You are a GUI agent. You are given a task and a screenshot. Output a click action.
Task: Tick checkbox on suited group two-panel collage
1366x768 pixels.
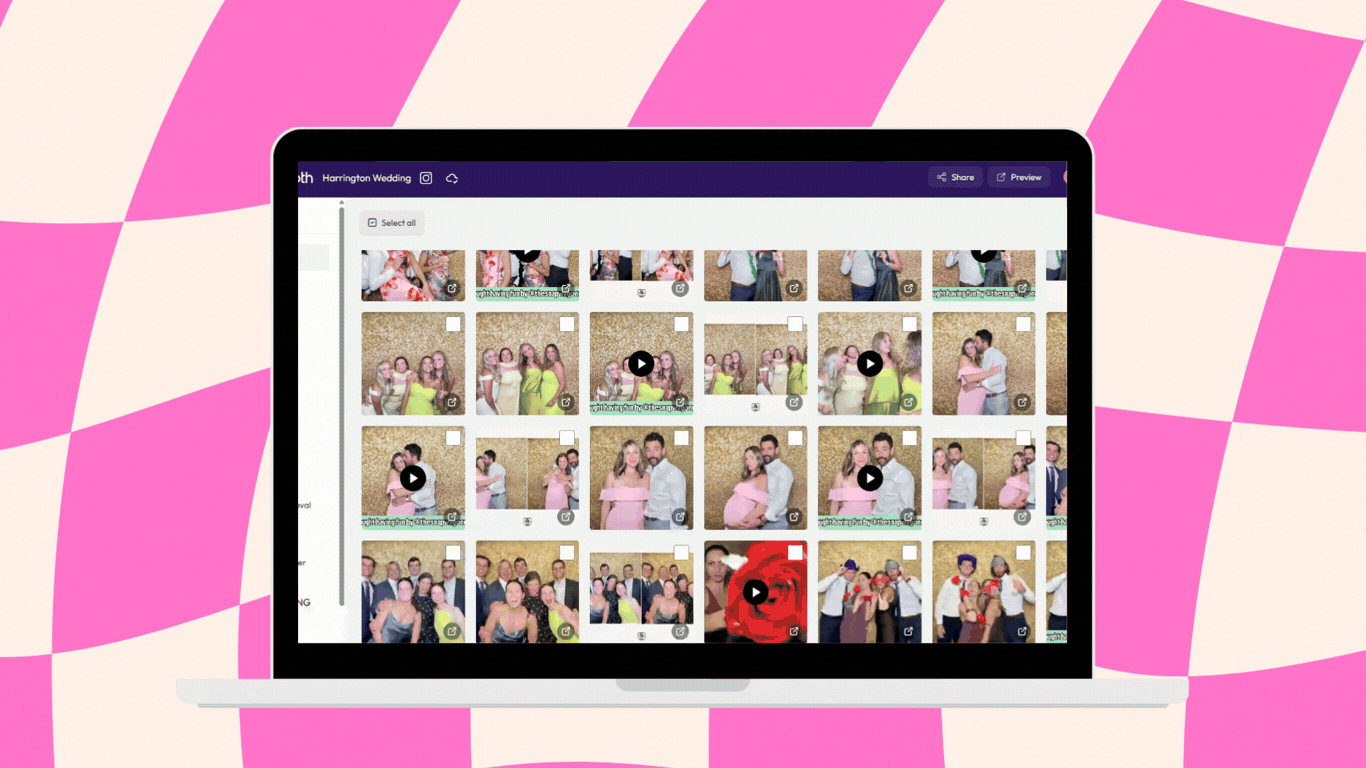tap(681, 552)
